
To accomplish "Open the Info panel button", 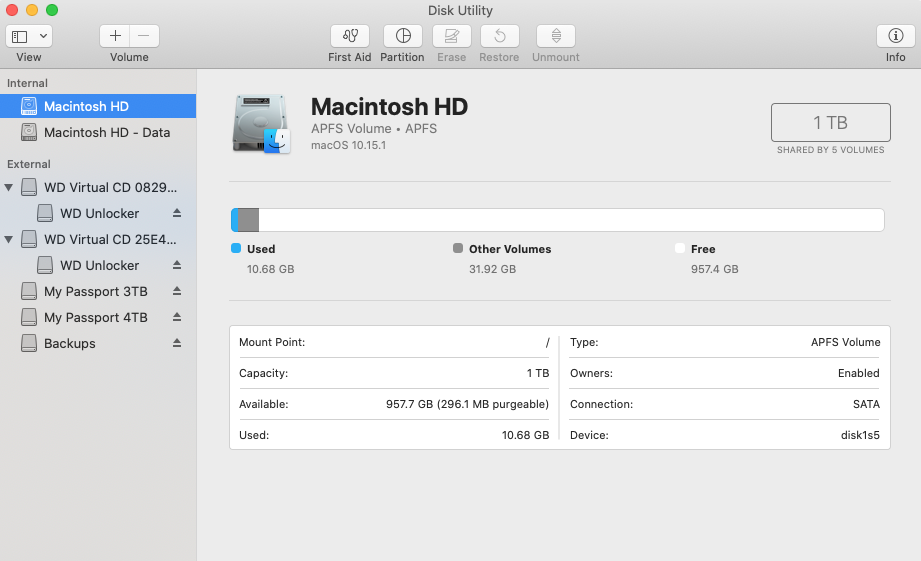I will click(x=896, y=36).
